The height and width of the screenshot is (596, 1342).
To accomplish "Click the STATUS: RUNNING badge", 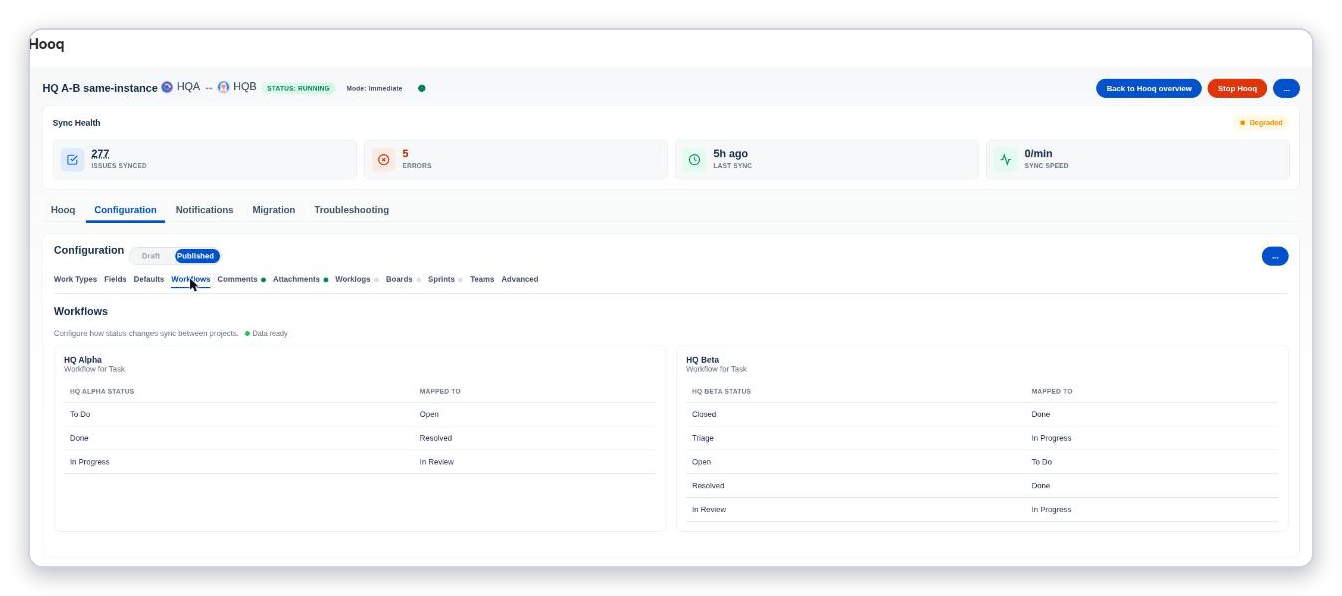I will (x=298, y=88).
